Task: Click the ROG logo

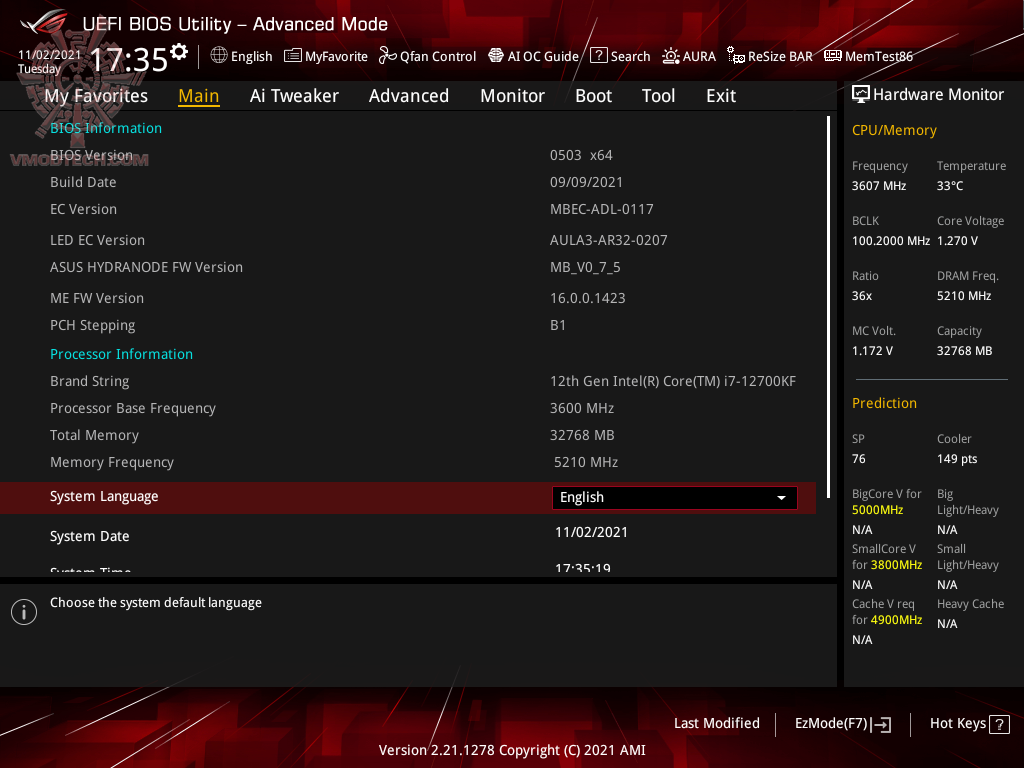Action: (44, 23)
